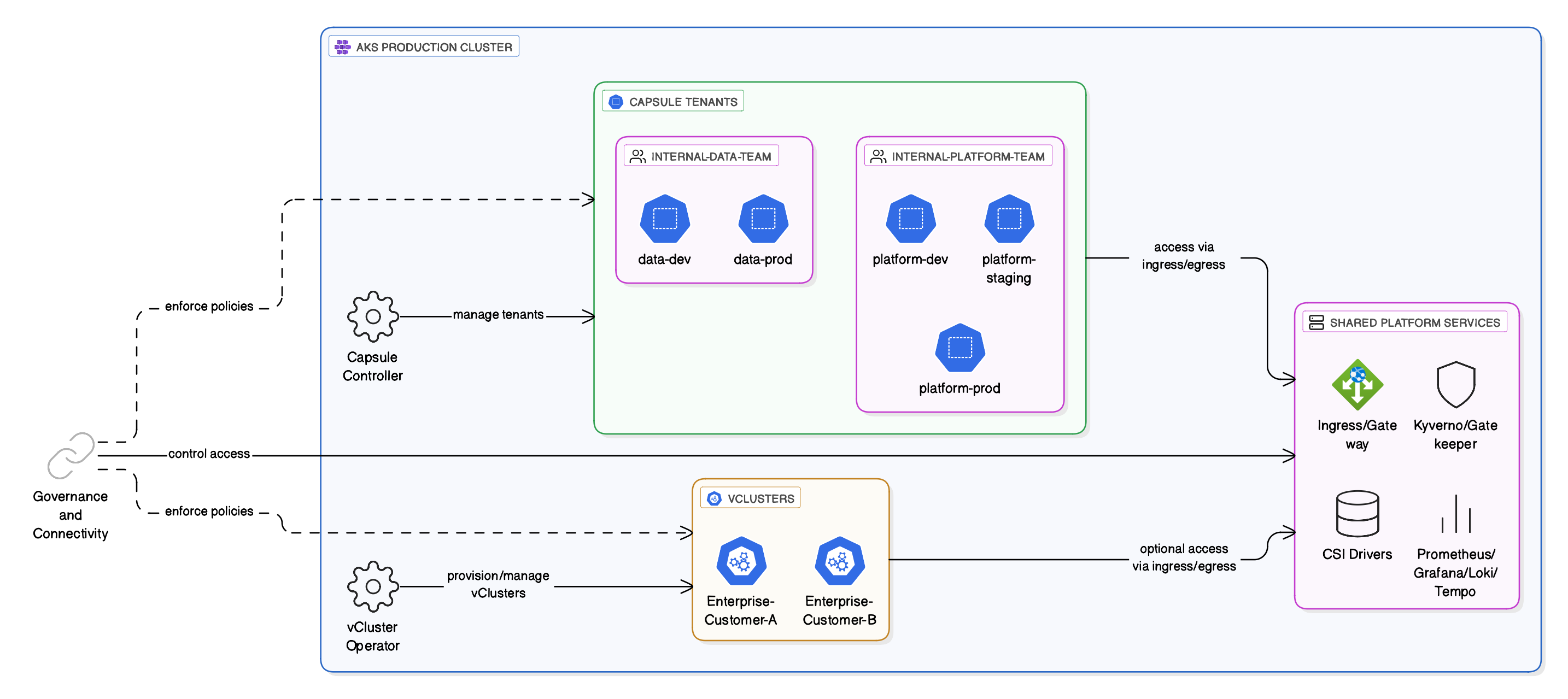Image resolution: width=1568 pixels, height=699 pixels.
Task: Click the CSI Drivers database icon
Action: pyautogui.click(x=1357, y=513)
